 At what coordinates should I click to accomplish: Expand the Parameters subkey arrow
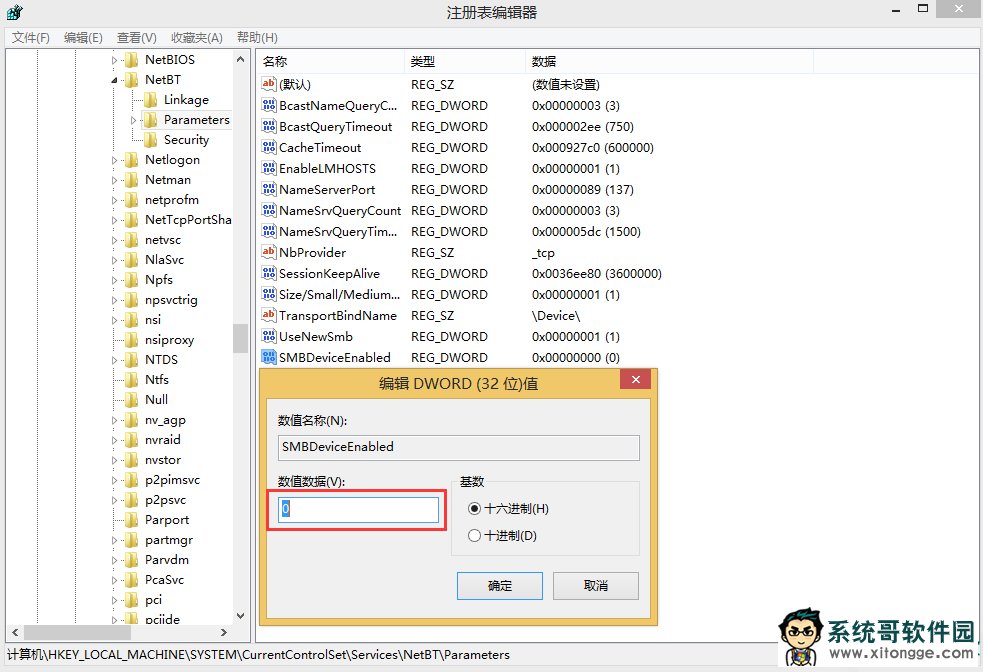(x=133, y=120)
